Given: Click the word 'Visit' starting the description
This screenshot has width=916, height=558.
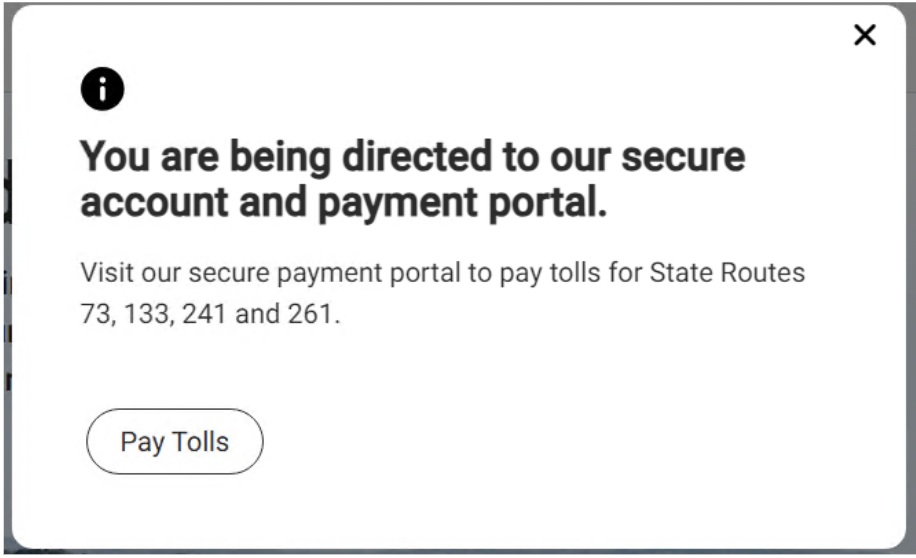Looking at the screenshot, I should (x=106, y=272).
